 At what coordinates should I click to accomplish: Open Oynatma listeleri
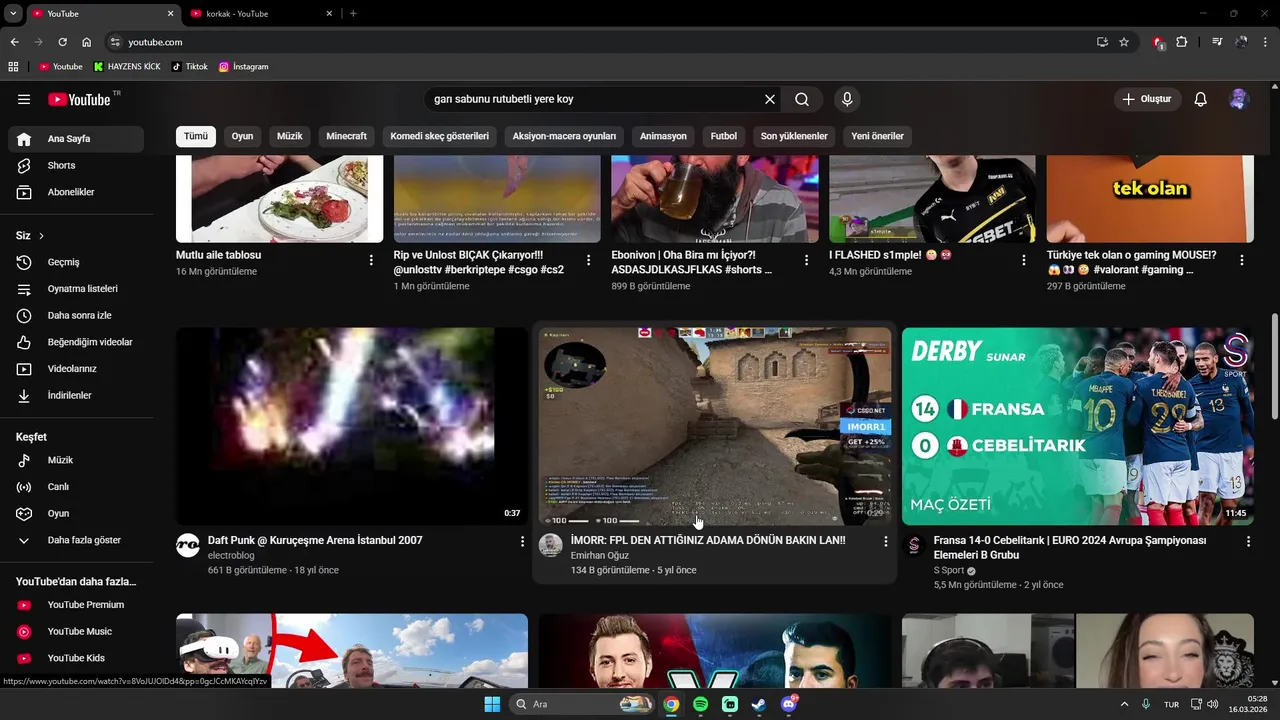pyautogui.click(x=76, y=289)
